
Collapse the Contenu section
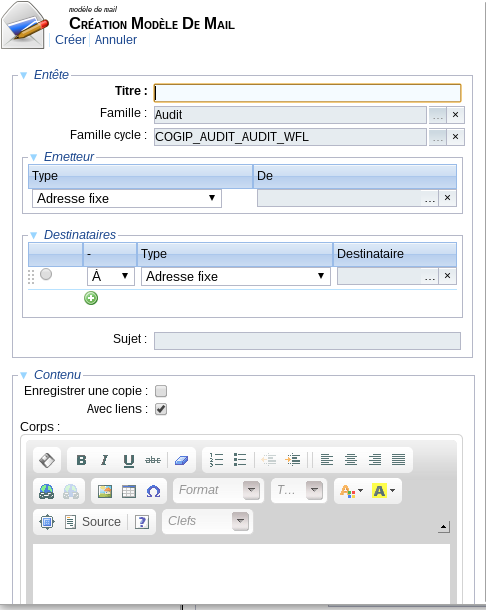[x=24, y=375]
